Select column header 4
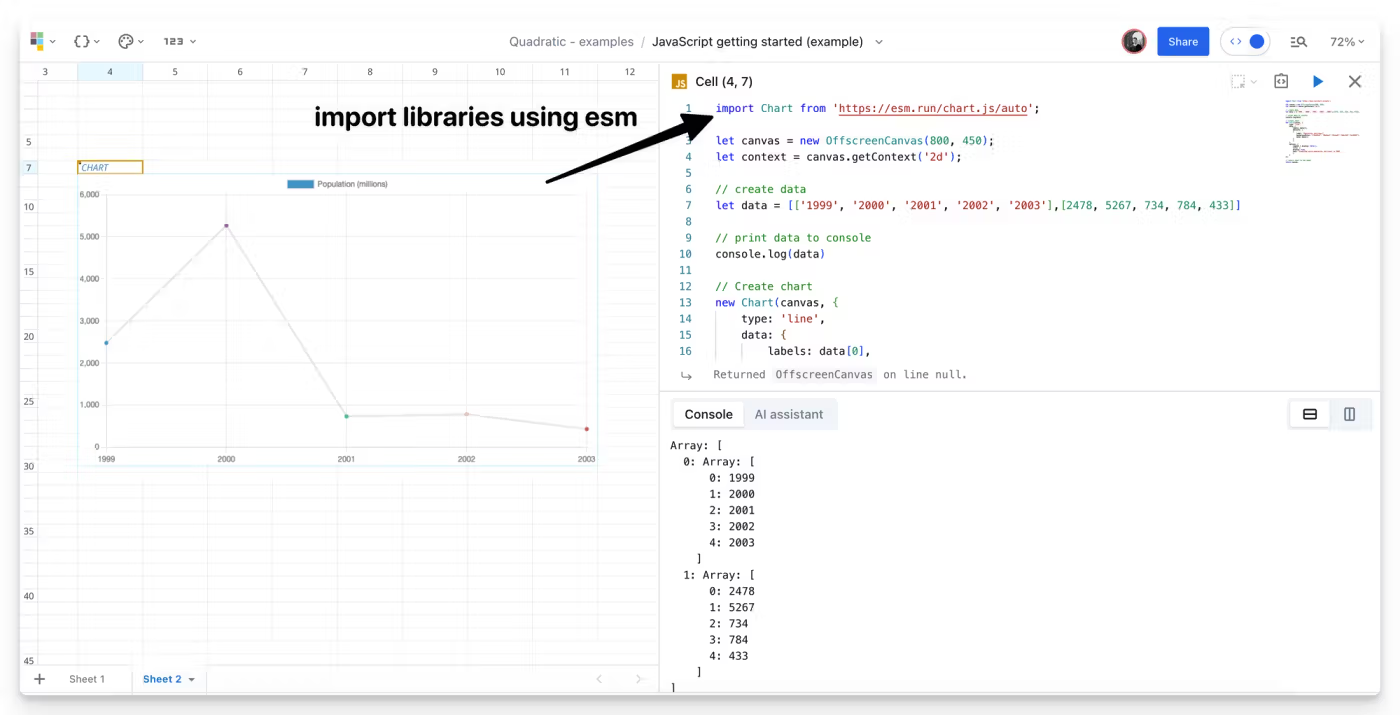This screenshot has height=715, width=1400. tap(110, 72)
